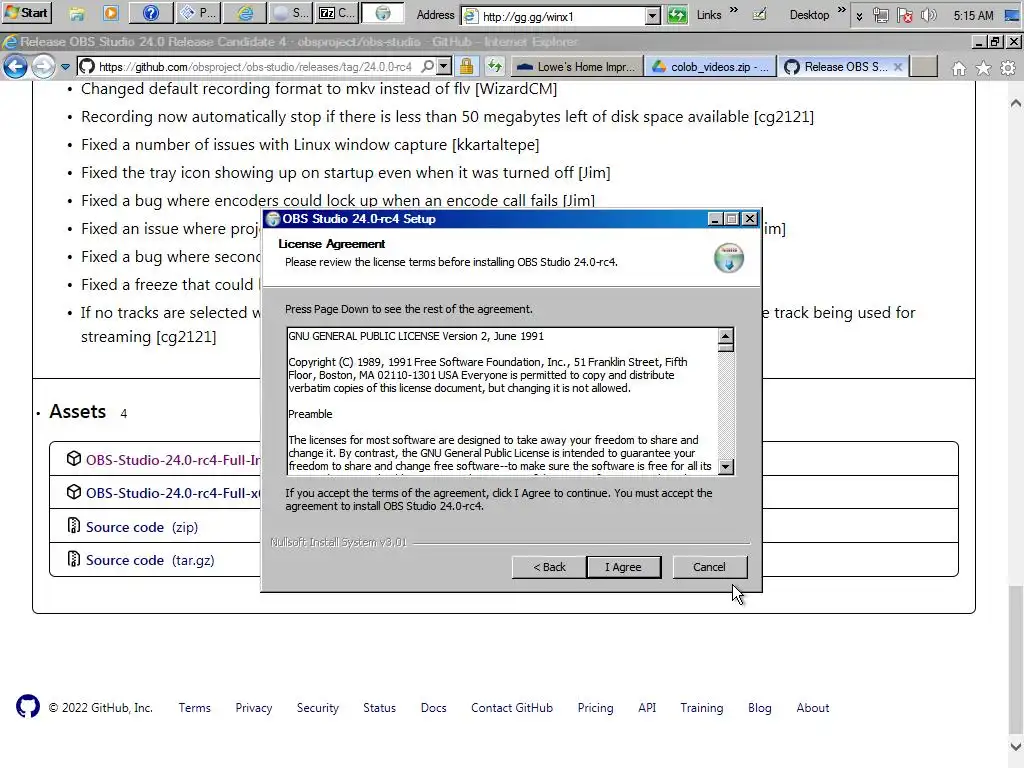The height and width of the screenshot is (768, 1024).
Task: Cancel the OBS Studio setup
Action: (x=709, y=568)
